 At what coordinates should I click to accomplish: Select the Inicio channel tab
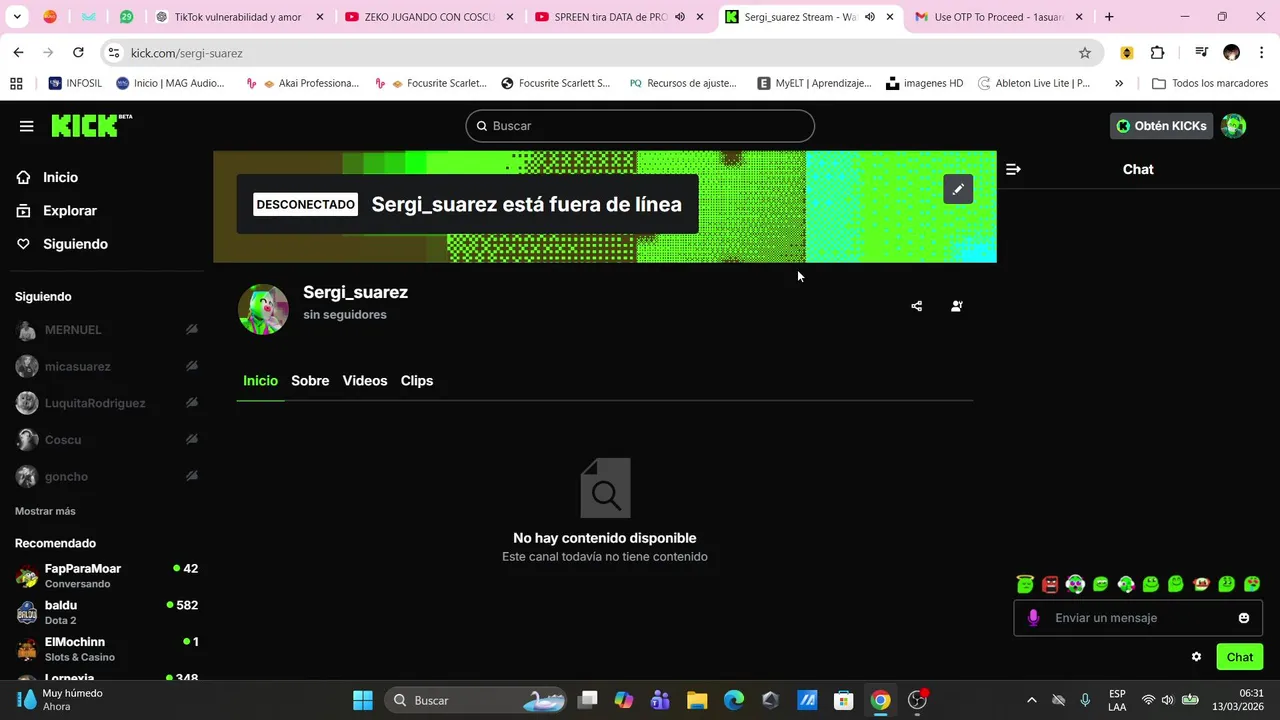point(260,381)
